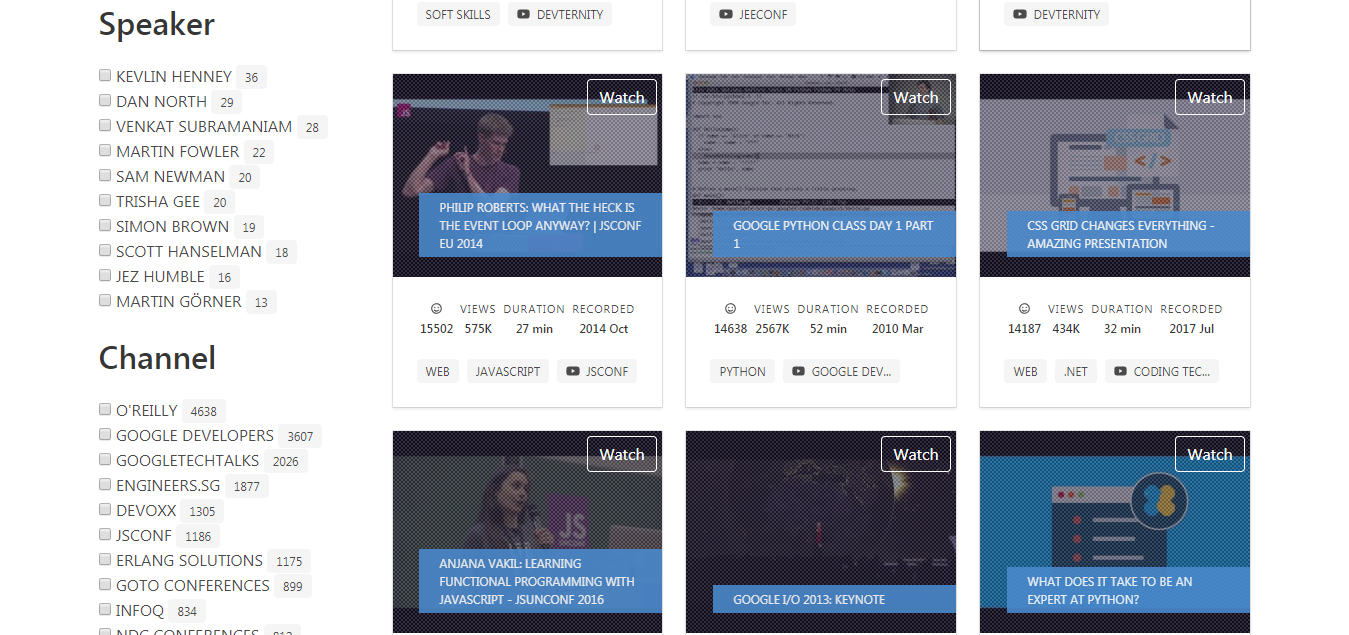Enable the Scott Hanselman speaker filter
Screen dimensions: 1349x635
(x=105, y=251)
